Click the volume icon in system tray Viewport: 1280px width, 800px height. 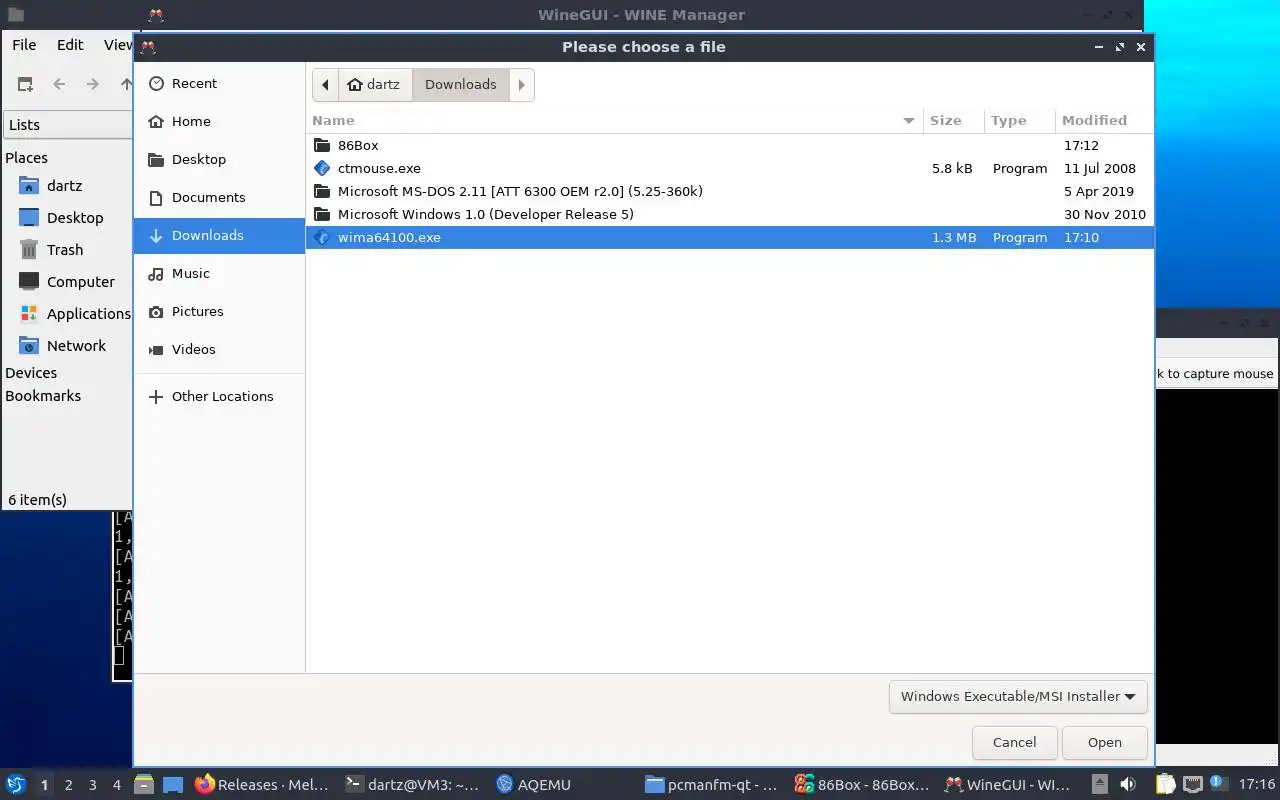point(1128,785)
